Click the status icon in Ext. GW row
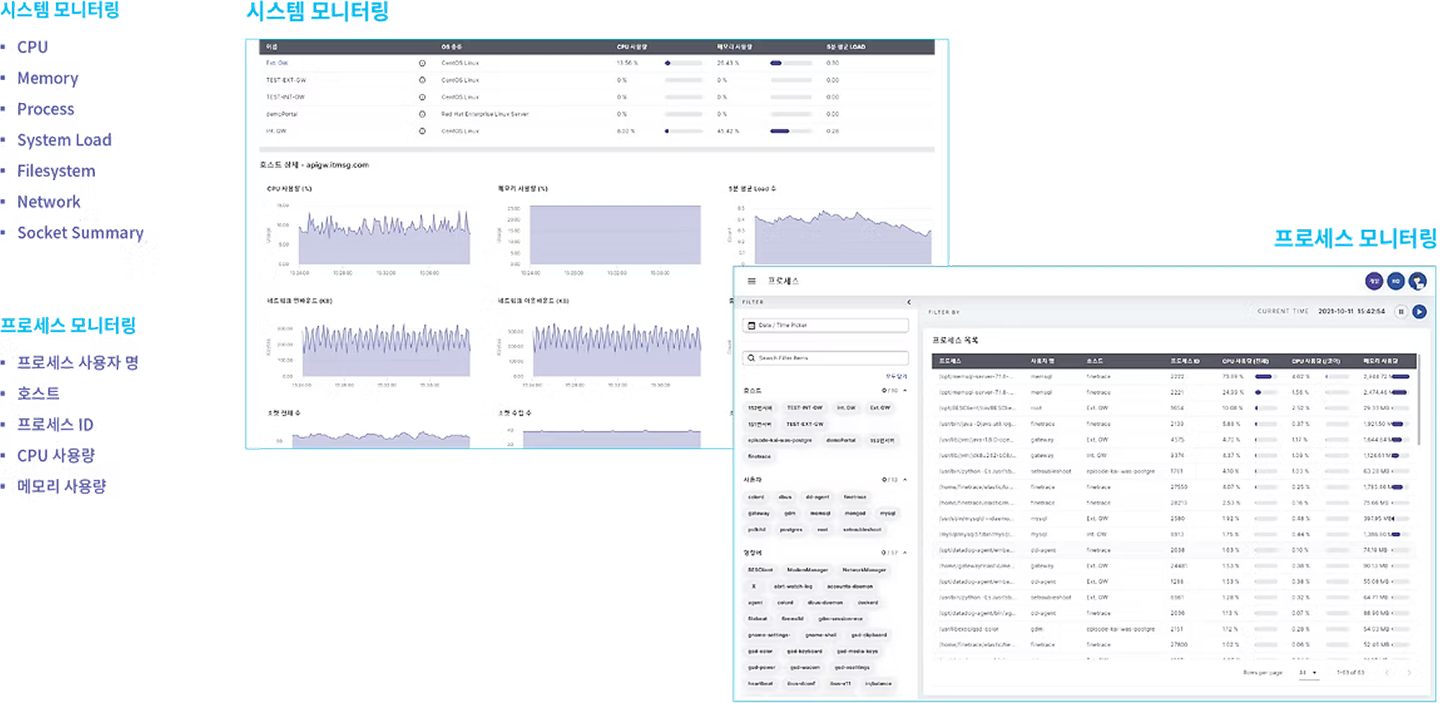 [x=422, y=63]
